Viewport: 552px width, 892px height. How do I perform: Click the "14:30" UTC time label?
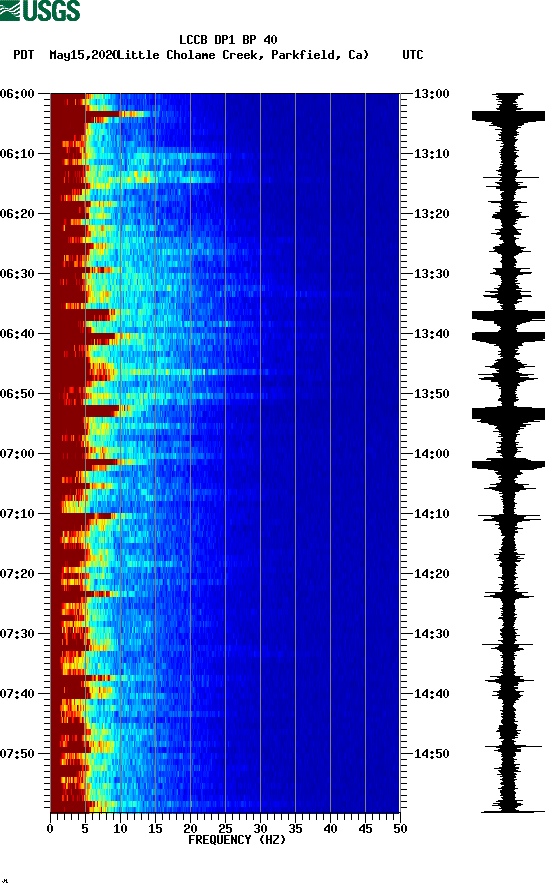click(x=431, y=634)
